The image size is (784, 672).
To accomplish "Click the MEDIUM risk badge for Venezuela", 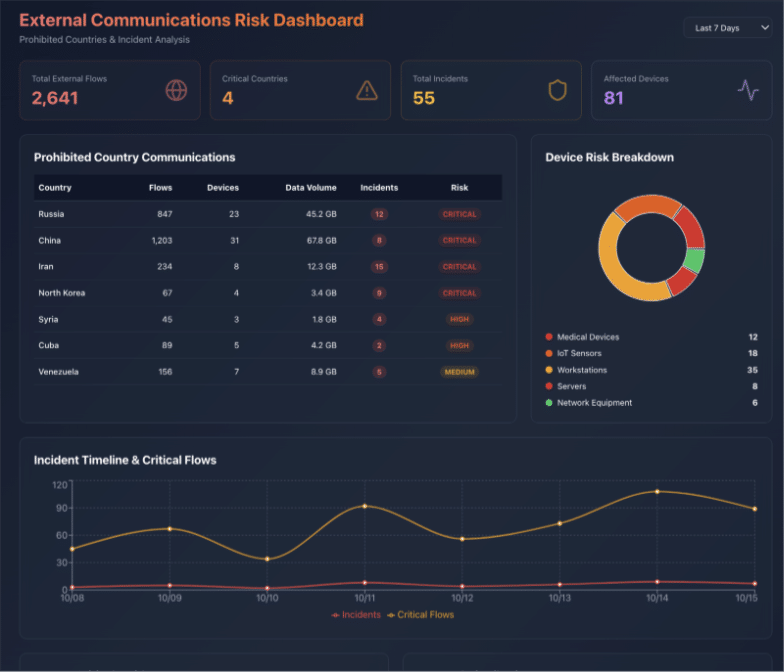I will pos(459,372).
